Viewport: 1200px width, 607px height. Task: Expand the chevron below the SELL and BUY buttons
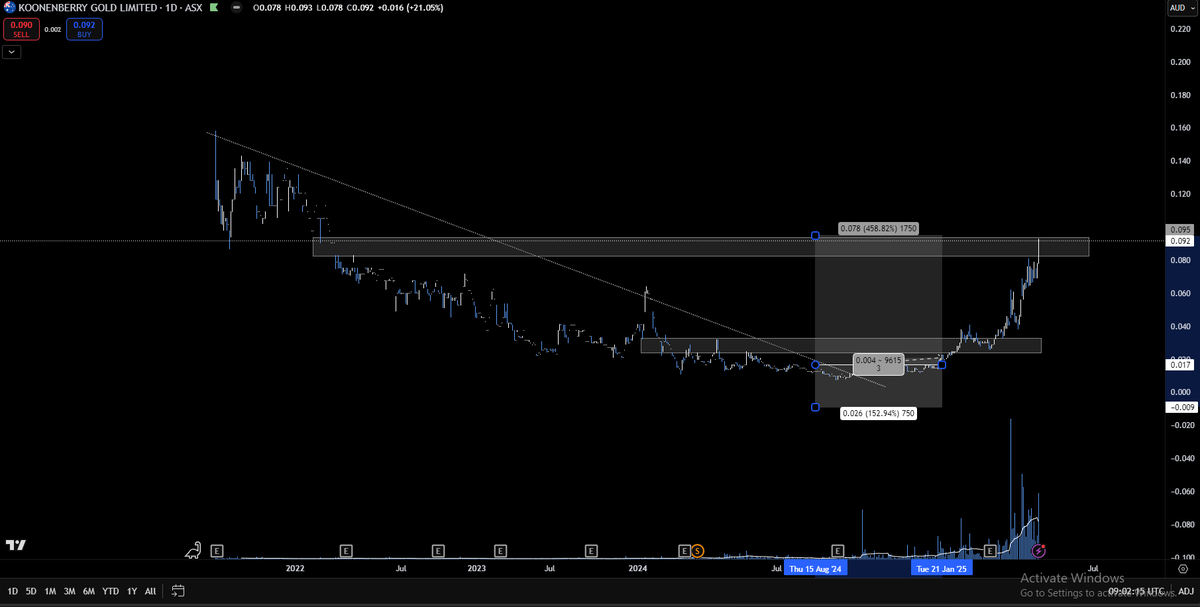pos(12,51)
